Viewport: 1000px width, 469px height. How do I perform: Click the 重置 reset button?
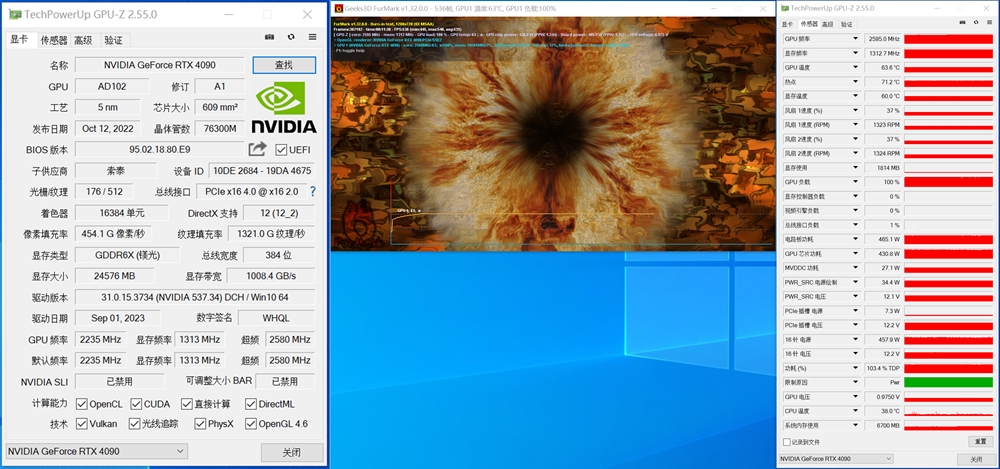tap(981, 442)
